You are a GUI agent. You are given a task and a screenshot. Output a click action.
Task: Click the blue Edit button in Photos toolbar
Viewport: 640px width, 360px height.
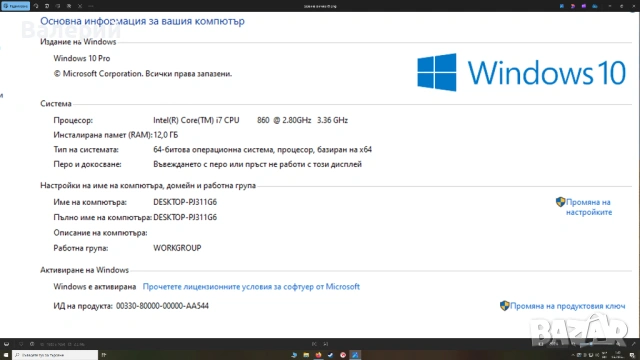coord(16,6)
